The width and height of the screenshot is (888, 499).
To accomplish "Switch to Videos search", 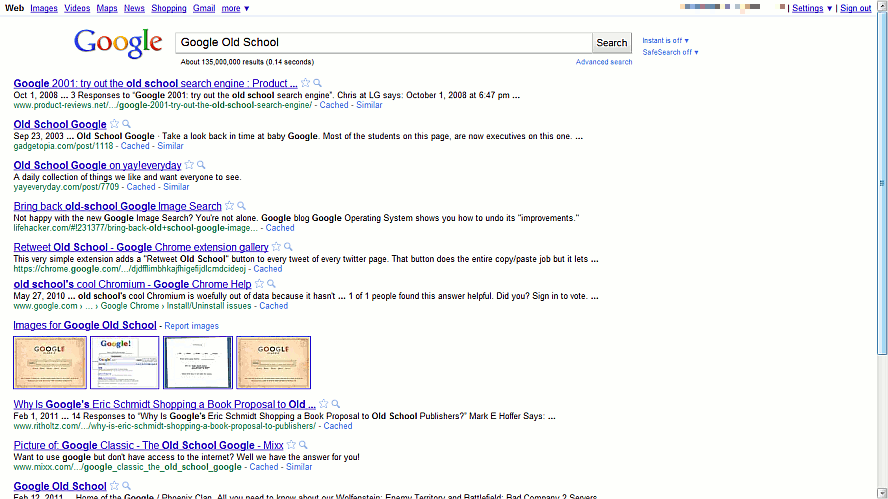I will click(x=77, y=8).
